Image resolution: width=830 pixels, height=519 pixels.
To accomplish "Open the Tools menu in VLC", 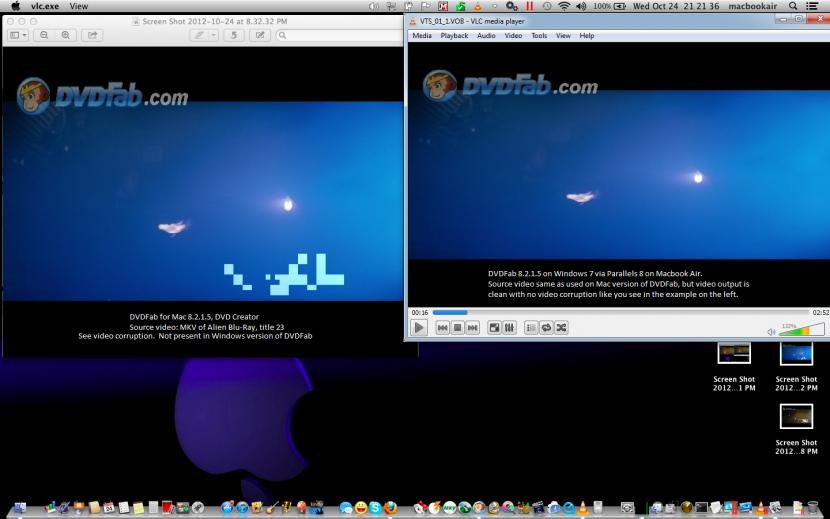I will point(539,36).
